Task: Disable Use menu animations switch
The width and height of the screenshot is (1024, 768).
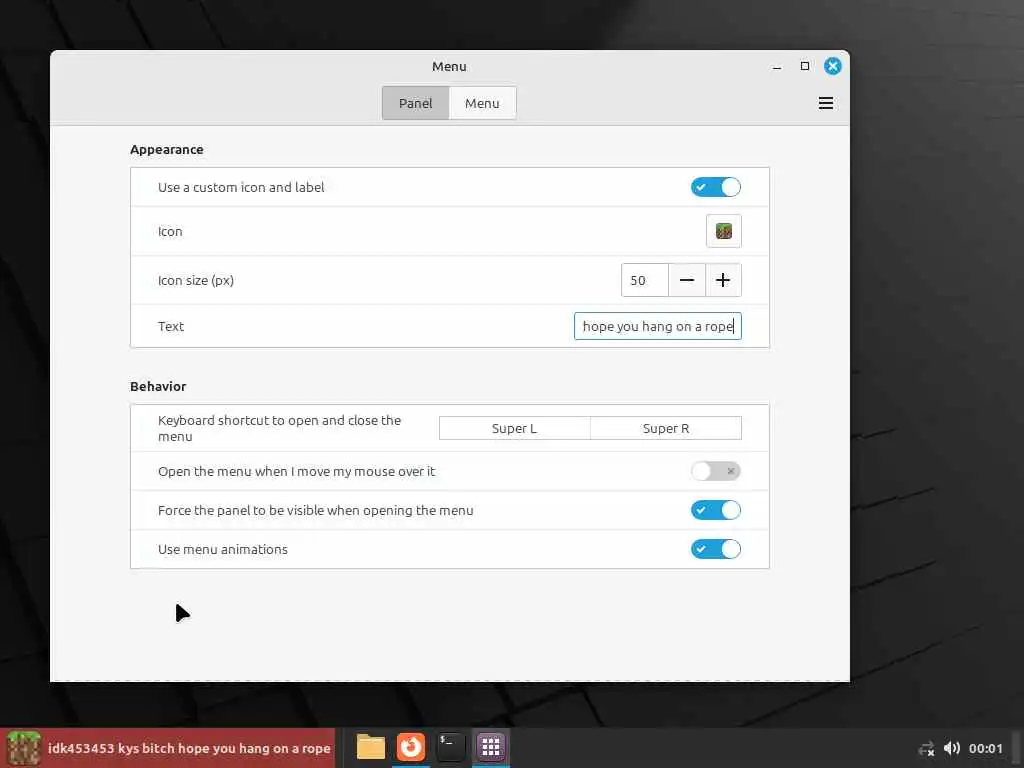Action: [x=716, y=549]
